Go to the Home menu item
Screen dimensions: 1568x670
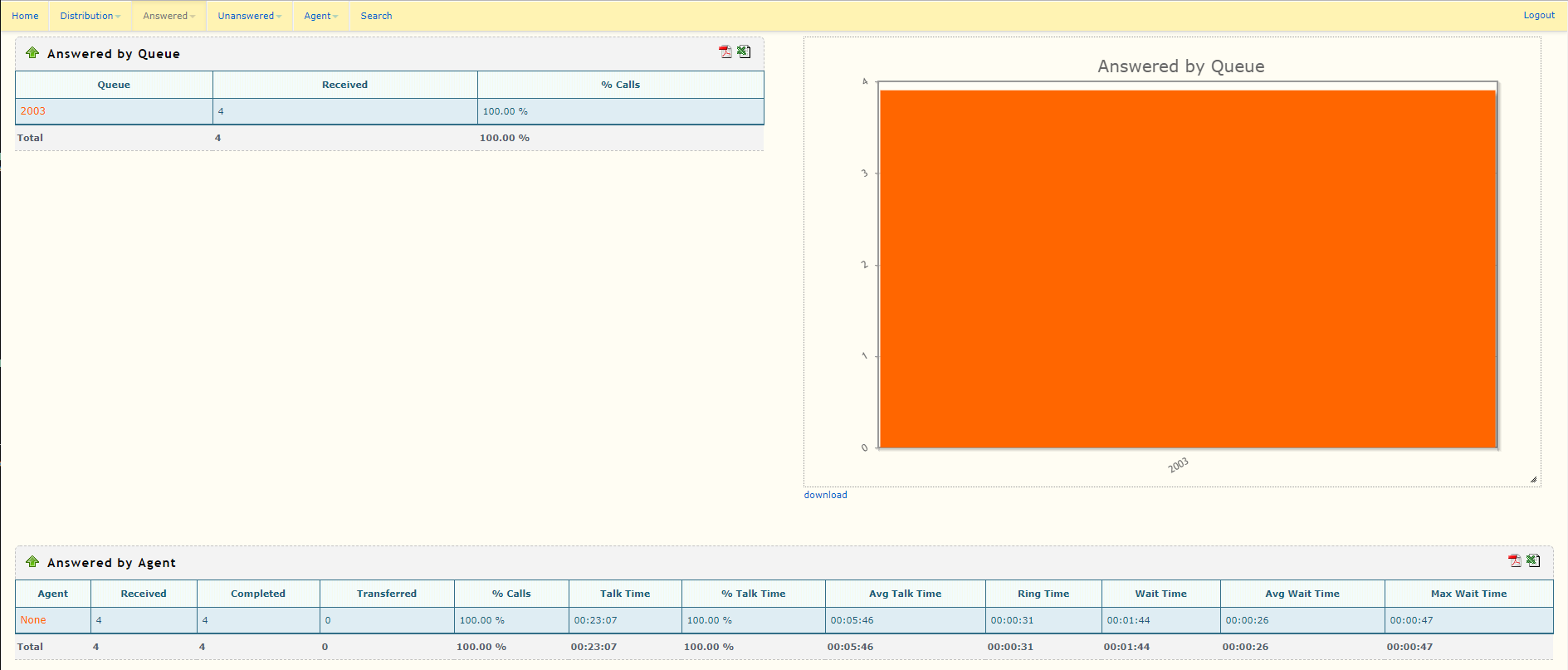point(25,16)
